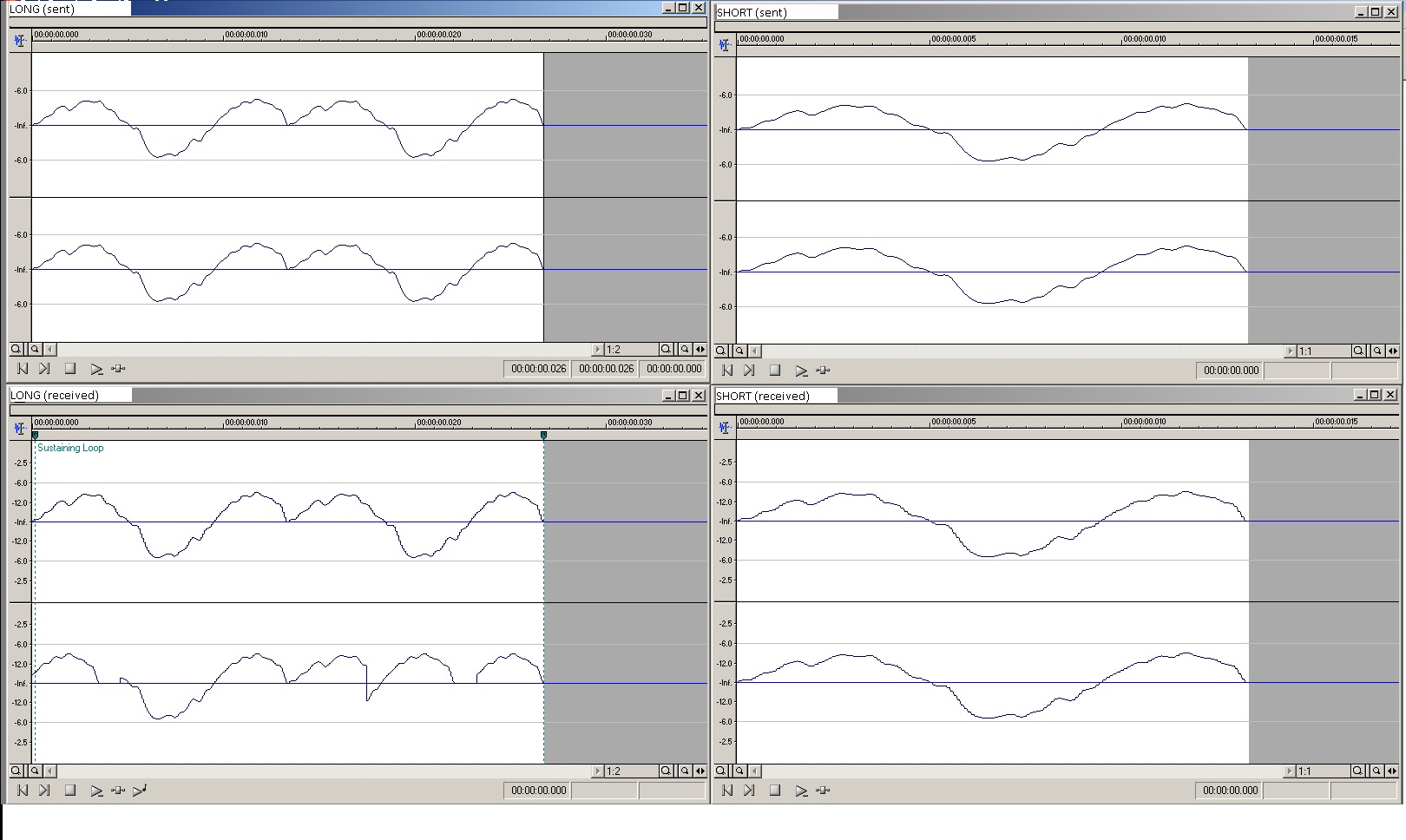Click time zoom-in magnifier in LONG (received)
Image resolution: width=1406 pixels, height=840 pixels.
[x=666, y=771]
